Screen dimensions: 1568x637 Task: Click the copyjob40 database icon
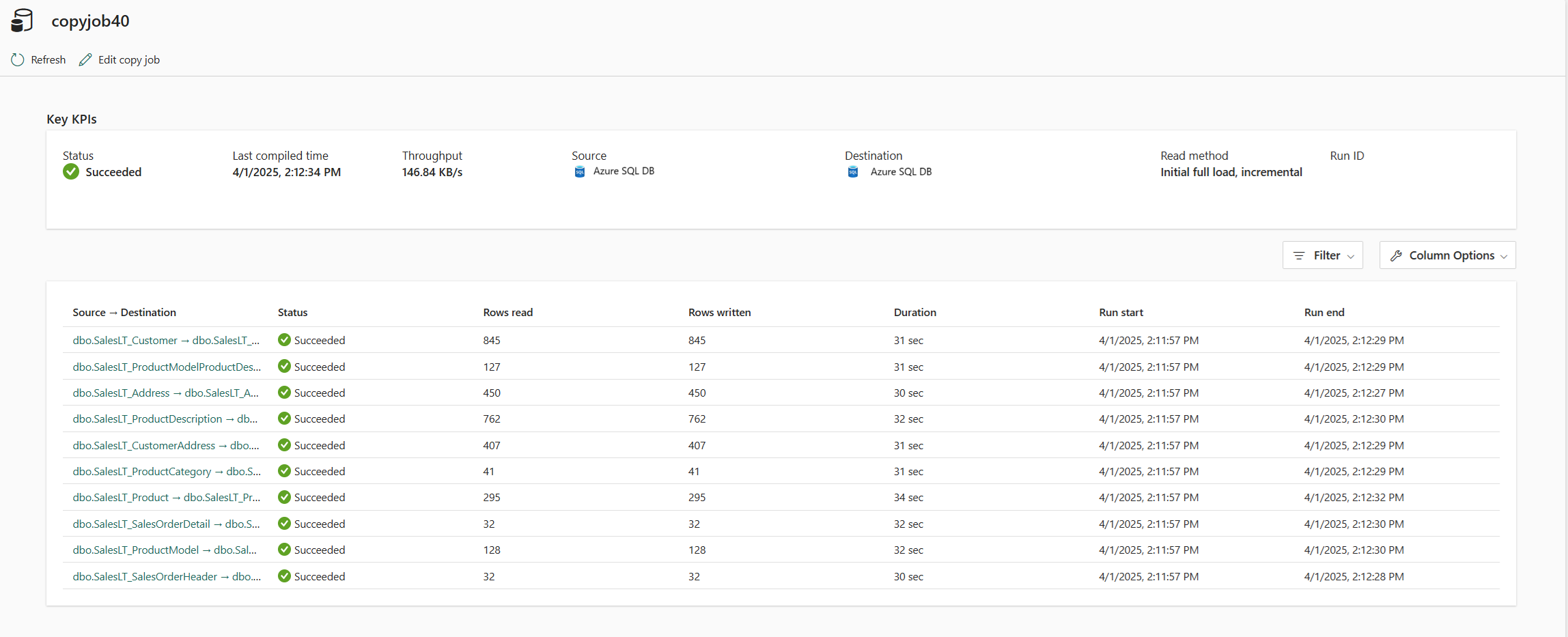coord(22,20)
